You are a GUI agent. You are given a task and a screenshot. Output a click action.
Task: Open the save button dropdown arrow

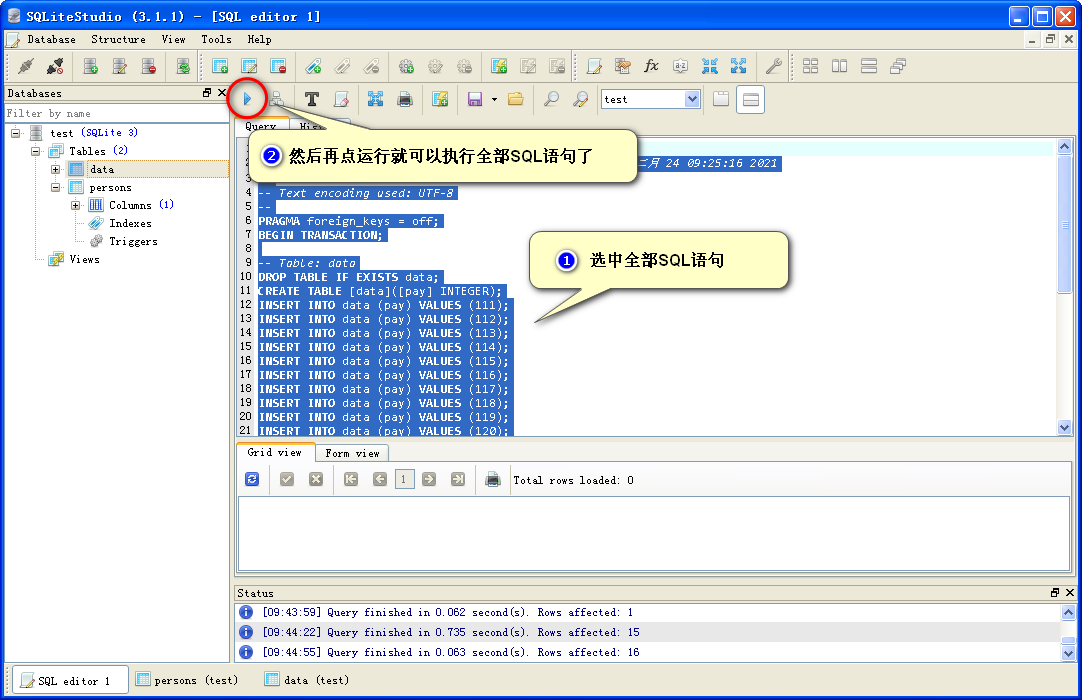pos(494,99)
